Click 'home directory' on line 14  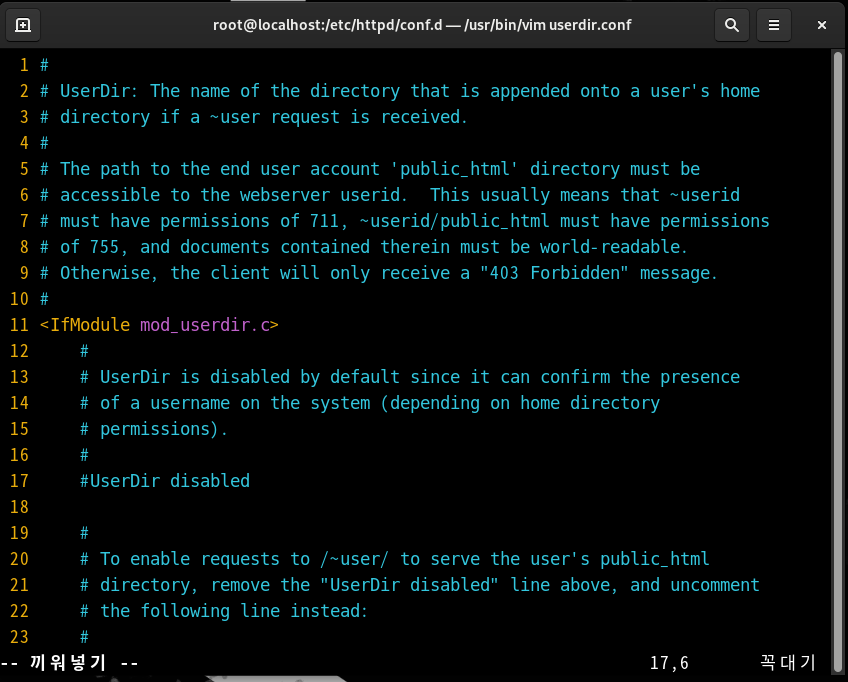click(590, 403)
